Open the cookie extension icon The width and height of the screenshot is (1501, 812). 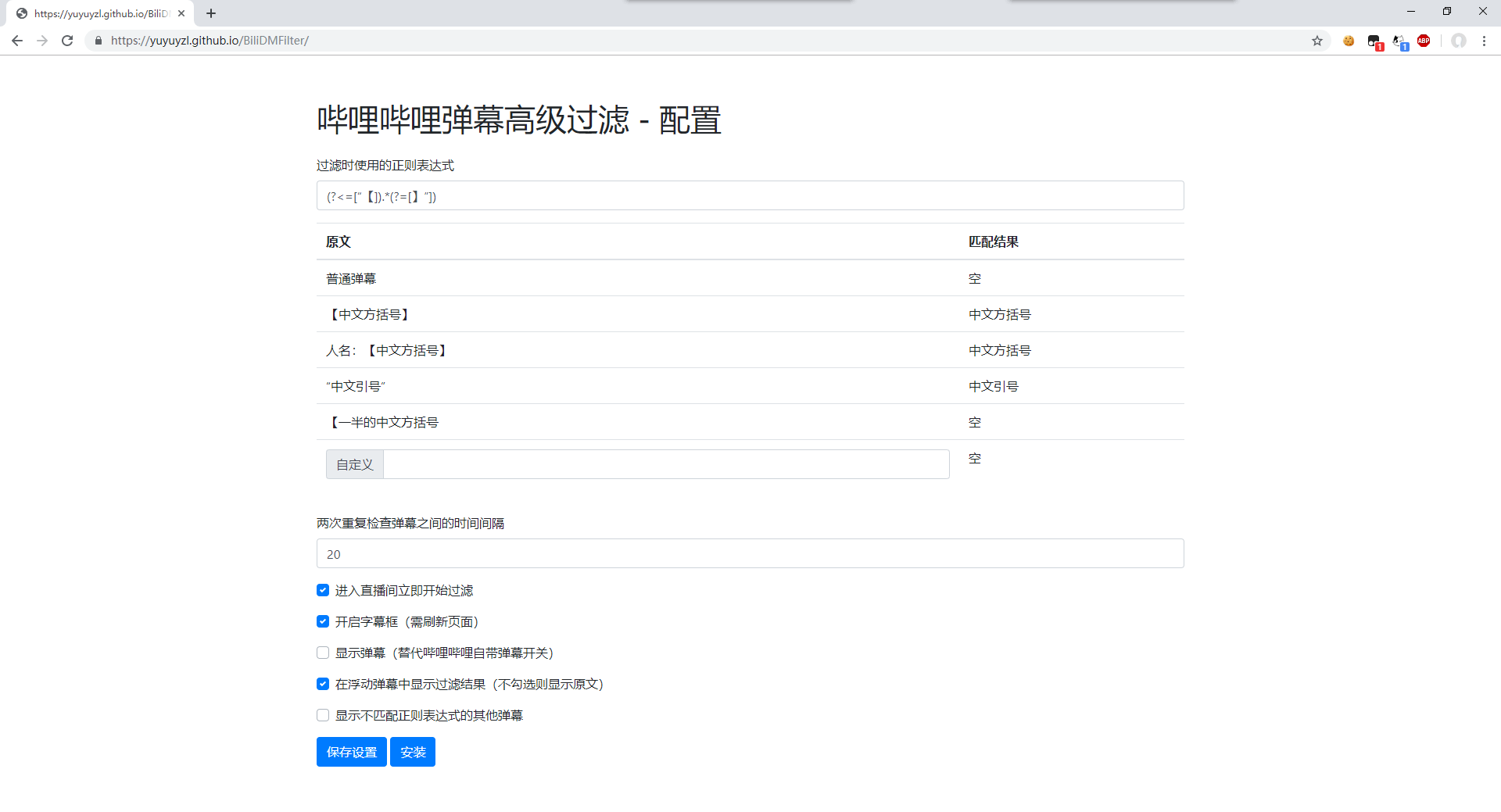point(1349,41)
